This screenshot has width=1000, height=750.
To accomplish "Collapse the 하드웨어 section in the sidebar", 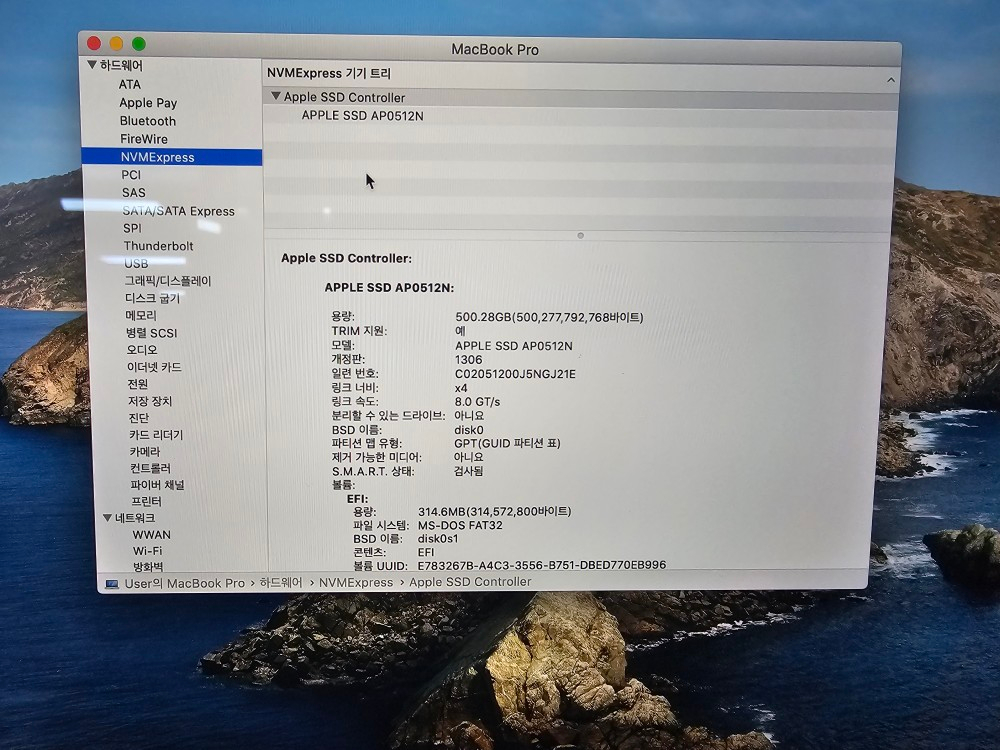I will [x=92, y=66].
